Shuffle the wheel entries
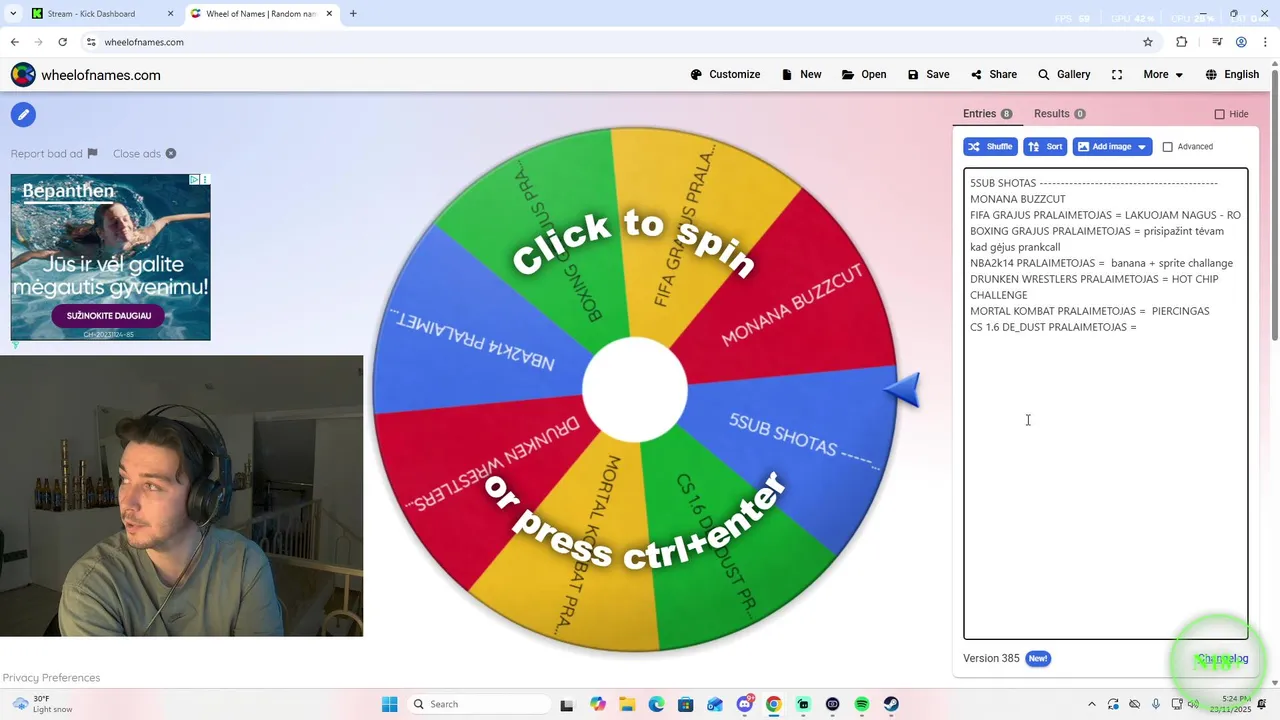 pyautogui.click(x=990, y=147)
